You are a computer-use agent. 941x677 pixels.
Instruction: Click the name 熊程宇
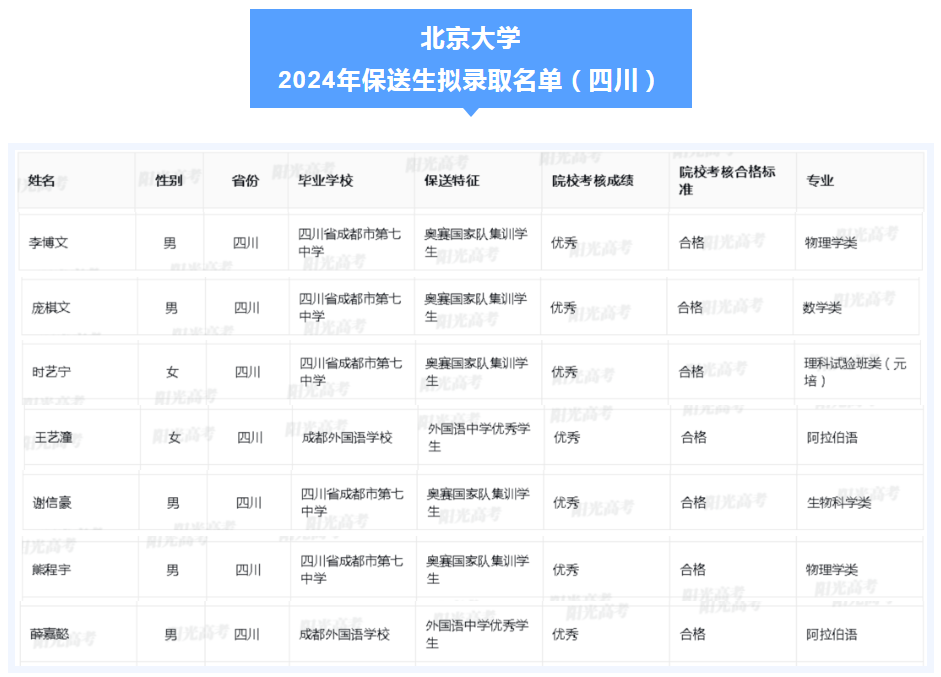[52, 570]
